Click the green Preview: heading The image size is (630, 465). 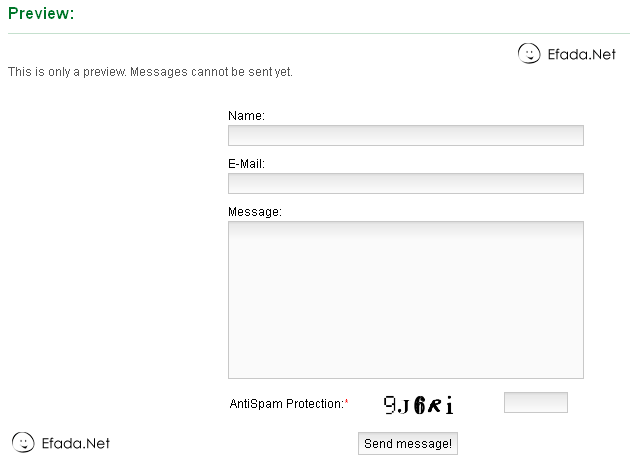click(41, 14)
